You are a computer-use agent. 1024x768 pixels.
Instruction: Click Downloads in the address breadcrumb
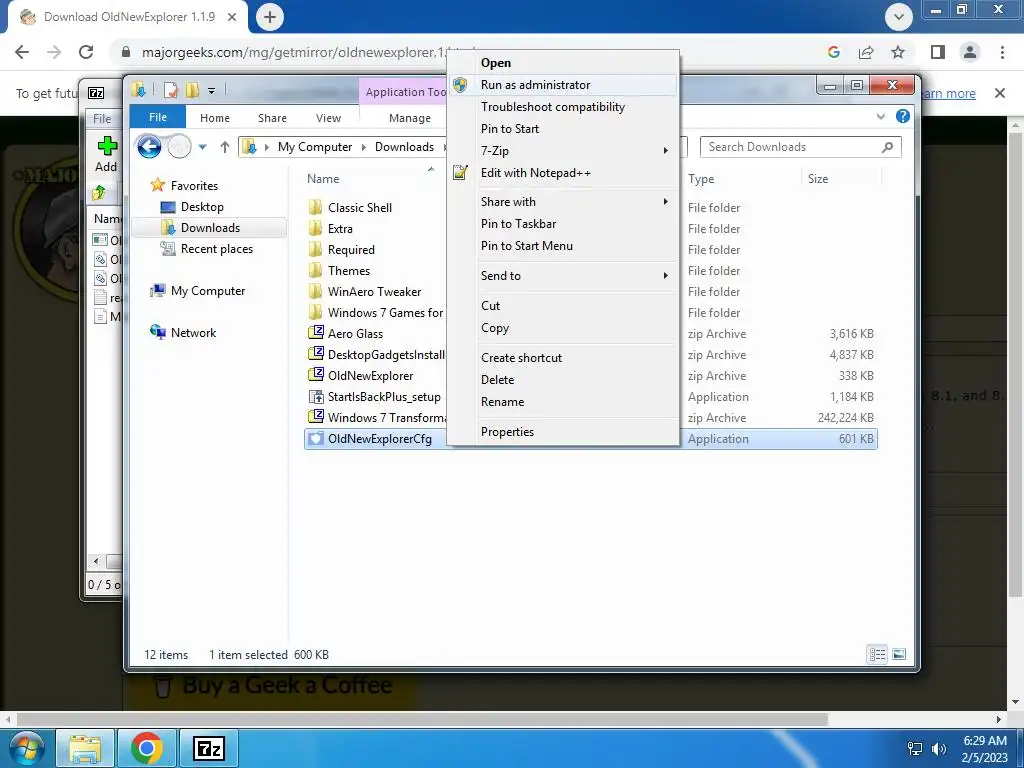click(x=404, y=147)
